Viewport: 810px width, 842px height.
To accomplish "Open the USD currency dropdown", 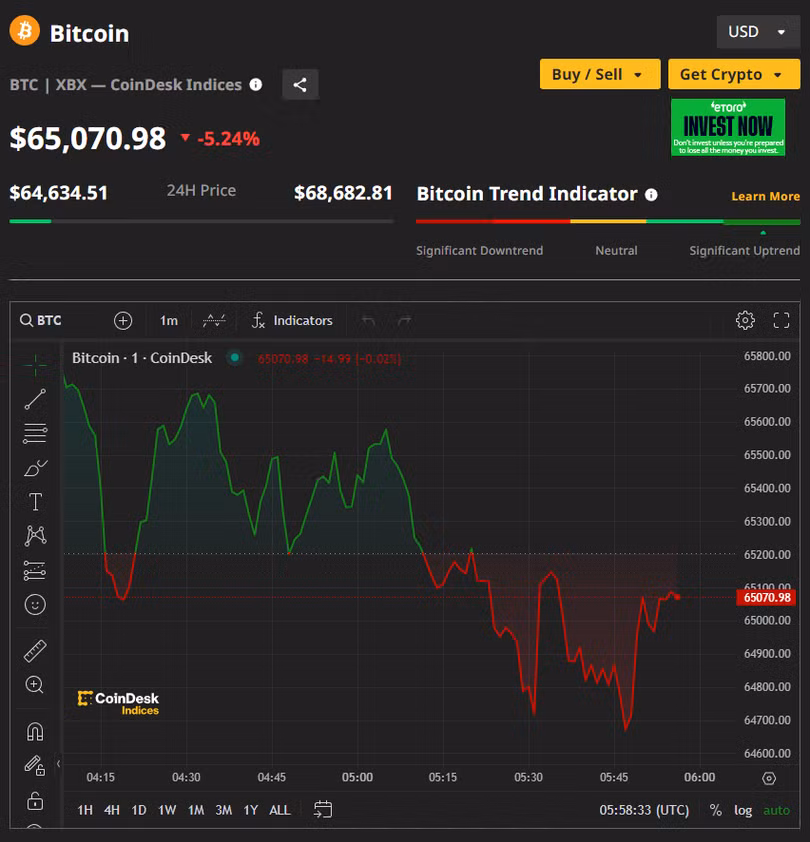I will pos(757,32).
